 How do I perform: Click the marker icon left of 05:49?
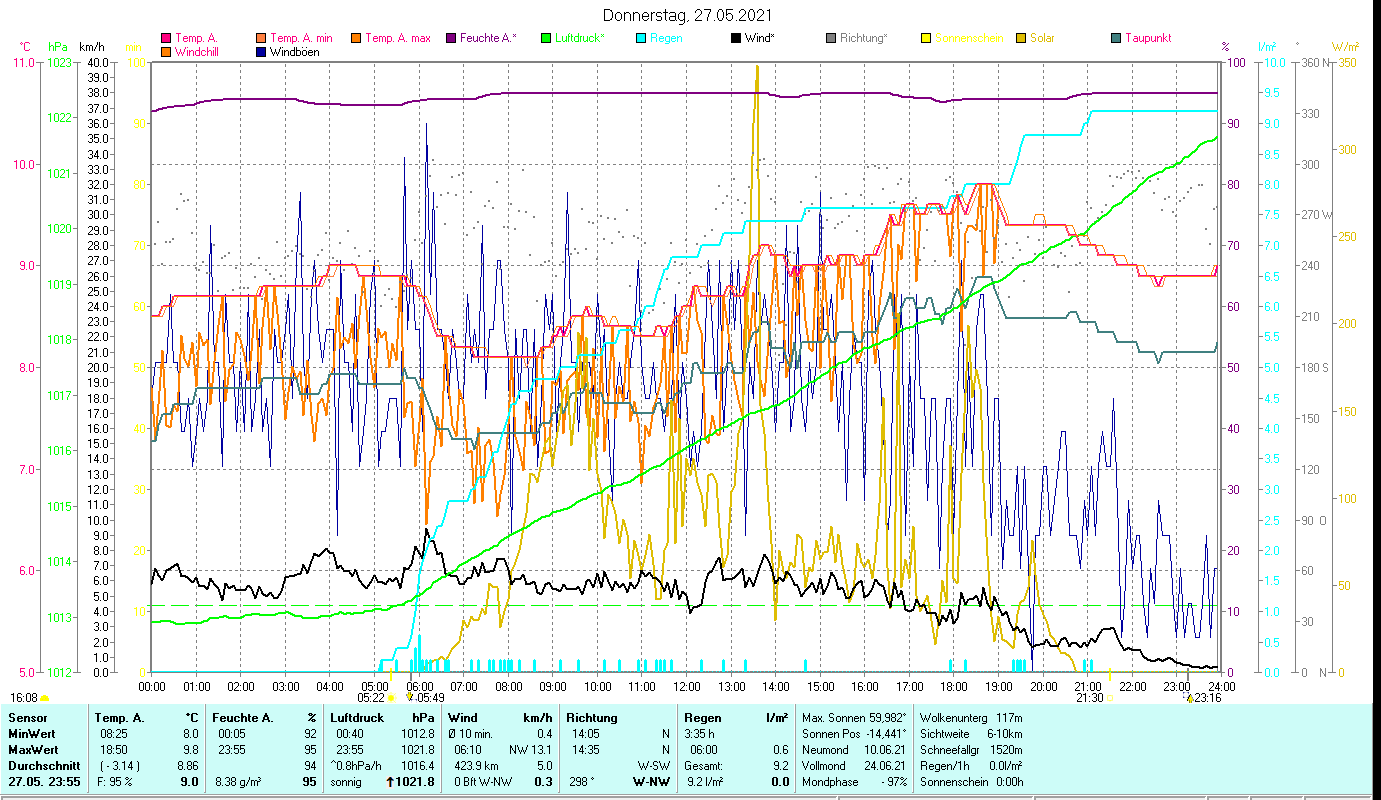[410, 698]
